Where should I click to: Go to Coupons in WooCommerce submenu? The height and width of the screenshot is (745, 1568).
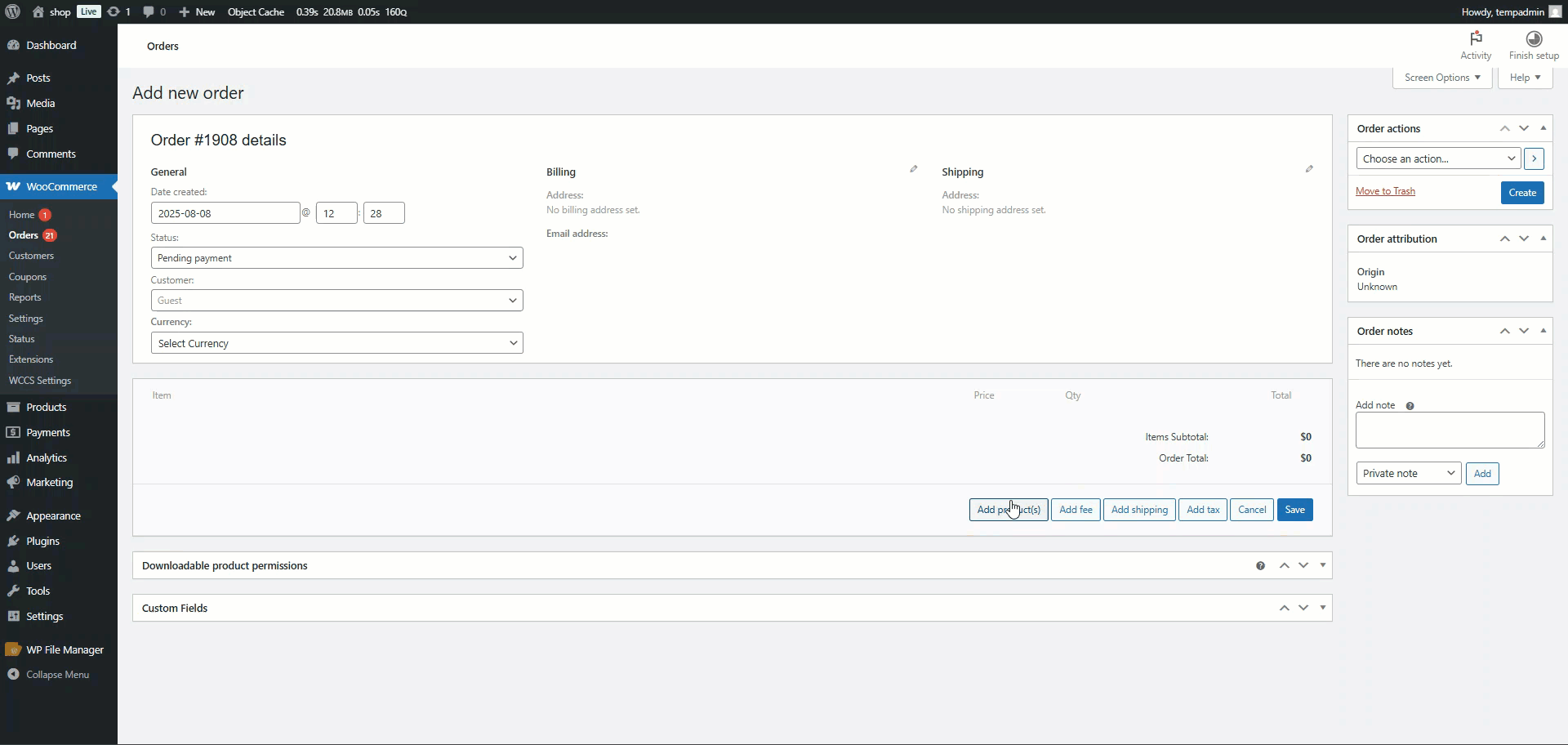coord(28,277)
